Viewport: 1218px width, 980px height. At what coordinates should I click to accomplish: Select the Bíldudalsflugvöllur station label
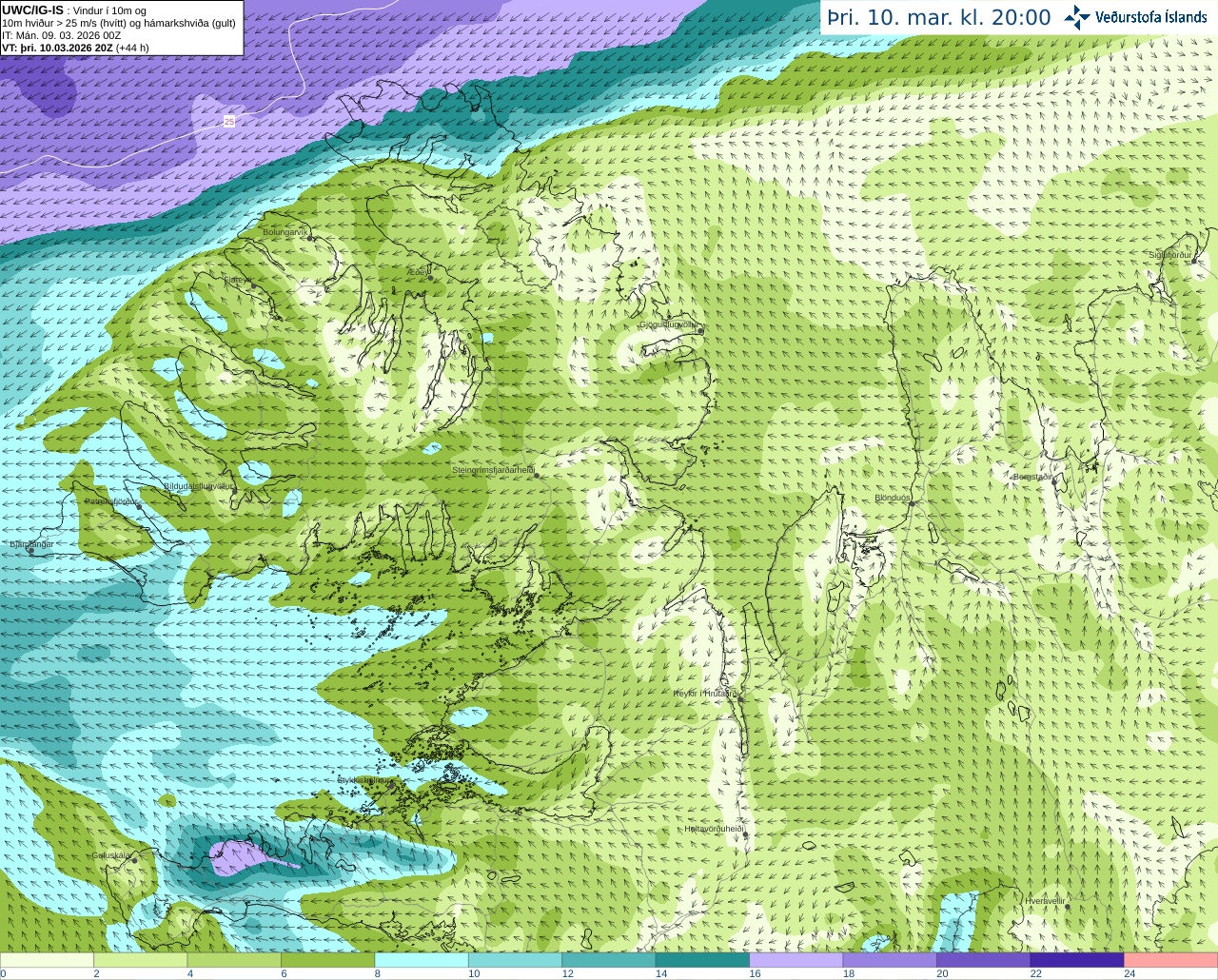tap(198, 485)
